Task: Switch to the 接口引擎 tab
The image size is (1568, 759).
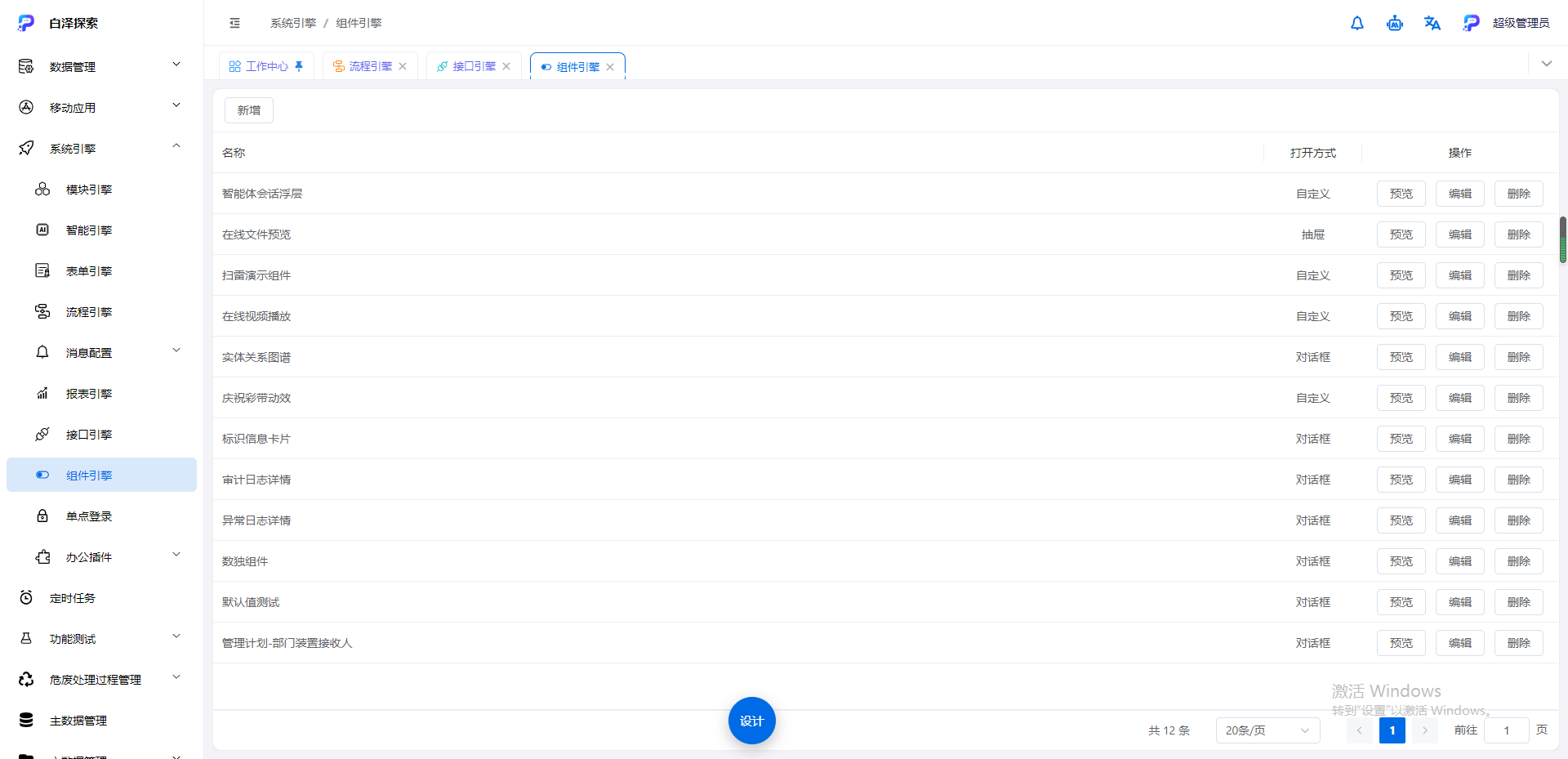Action: (x=474, y=66)
